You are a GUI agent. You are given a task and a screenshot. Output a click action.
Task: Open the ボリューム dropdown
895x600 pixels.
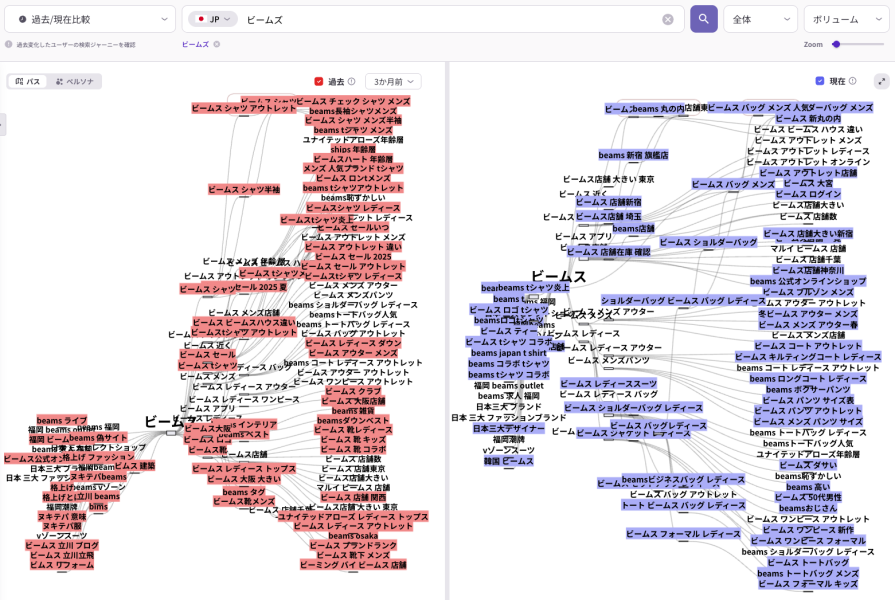tap(846, 19)
